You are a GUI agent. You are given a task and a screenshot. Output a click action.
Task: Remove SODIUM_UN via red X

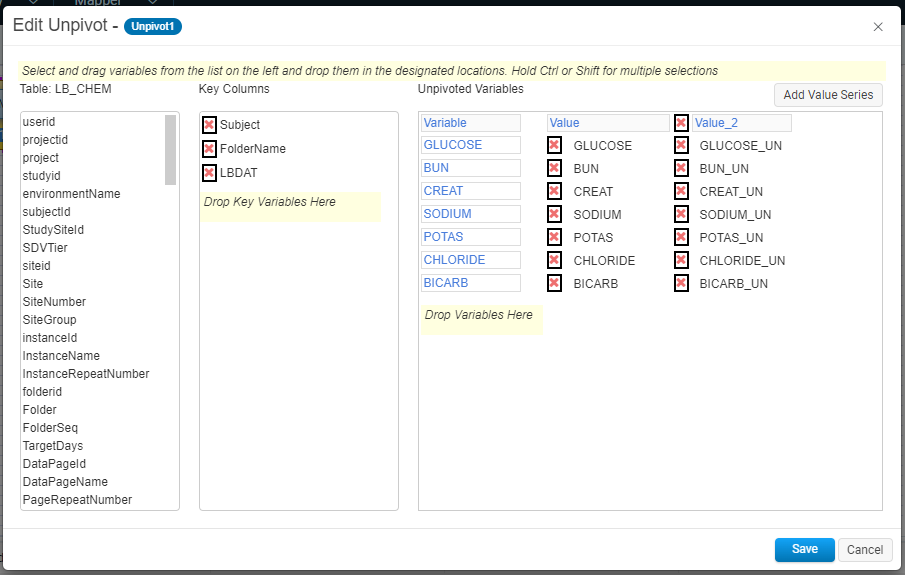[681, 214]
